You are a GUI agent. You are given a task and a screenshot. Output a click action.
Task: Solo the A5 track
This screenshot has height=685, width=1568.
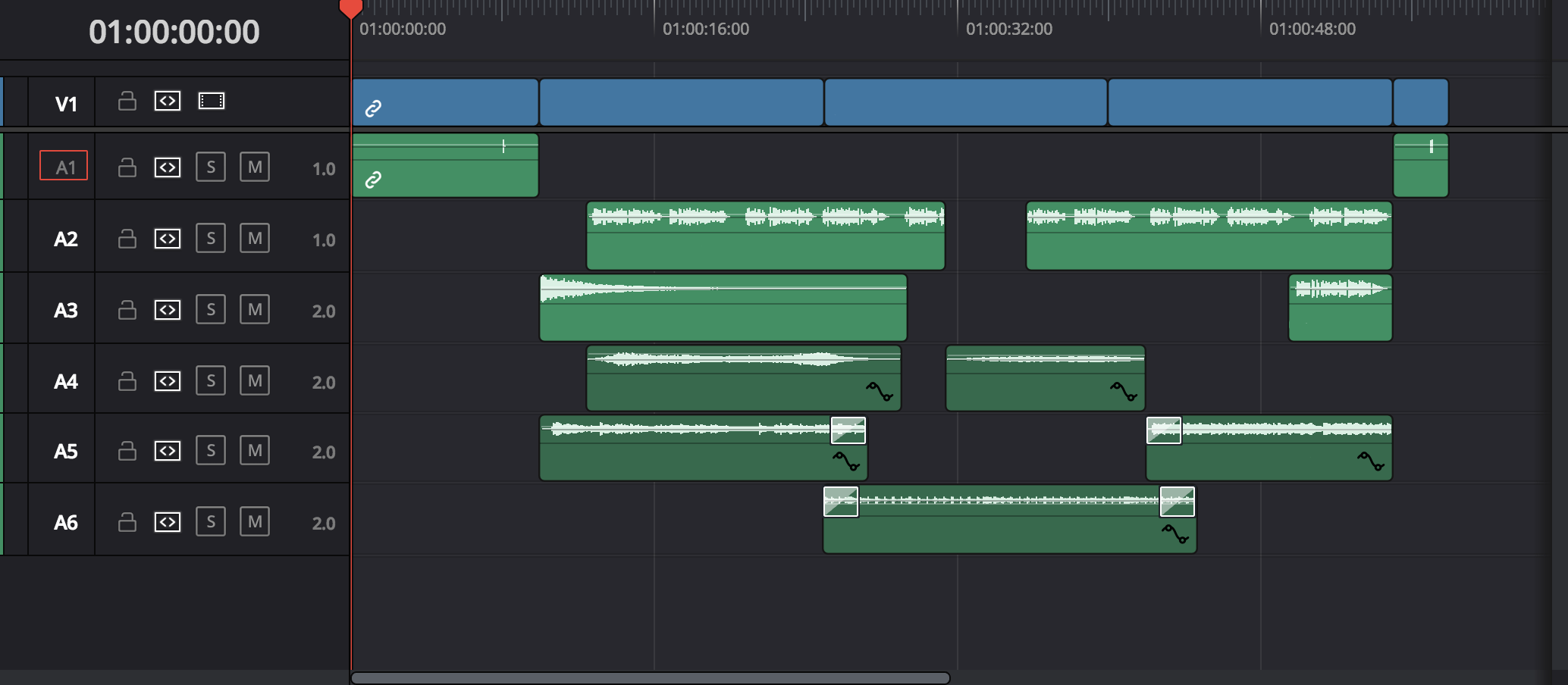click(211, 450)
